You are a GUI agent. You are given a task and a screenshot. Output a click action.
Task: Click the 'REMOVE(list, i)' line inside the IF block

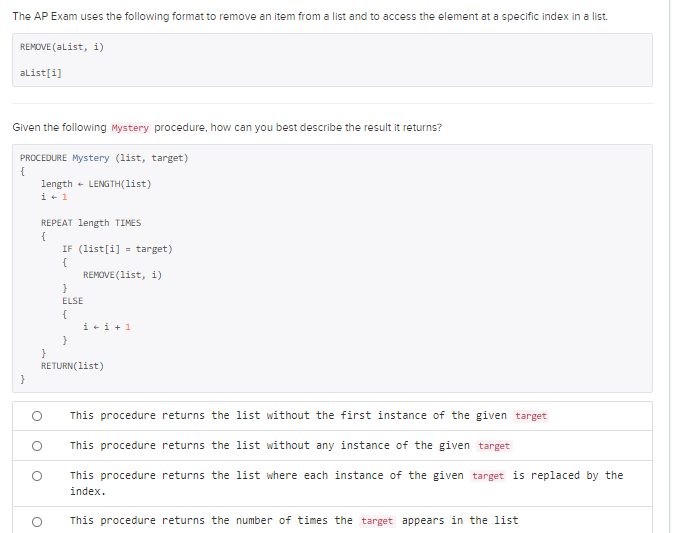(122, 275)
